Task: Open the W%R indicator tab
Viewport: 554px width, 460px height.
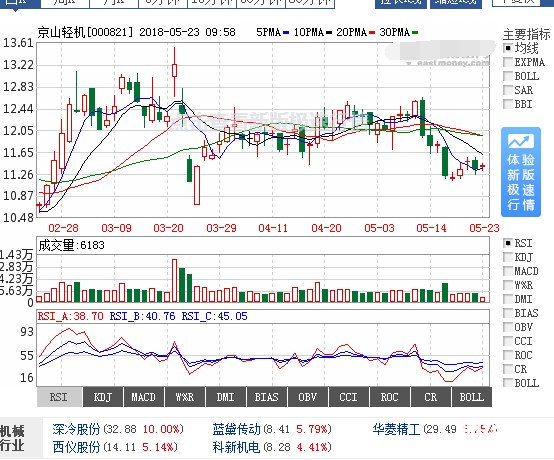Action: 185,397
